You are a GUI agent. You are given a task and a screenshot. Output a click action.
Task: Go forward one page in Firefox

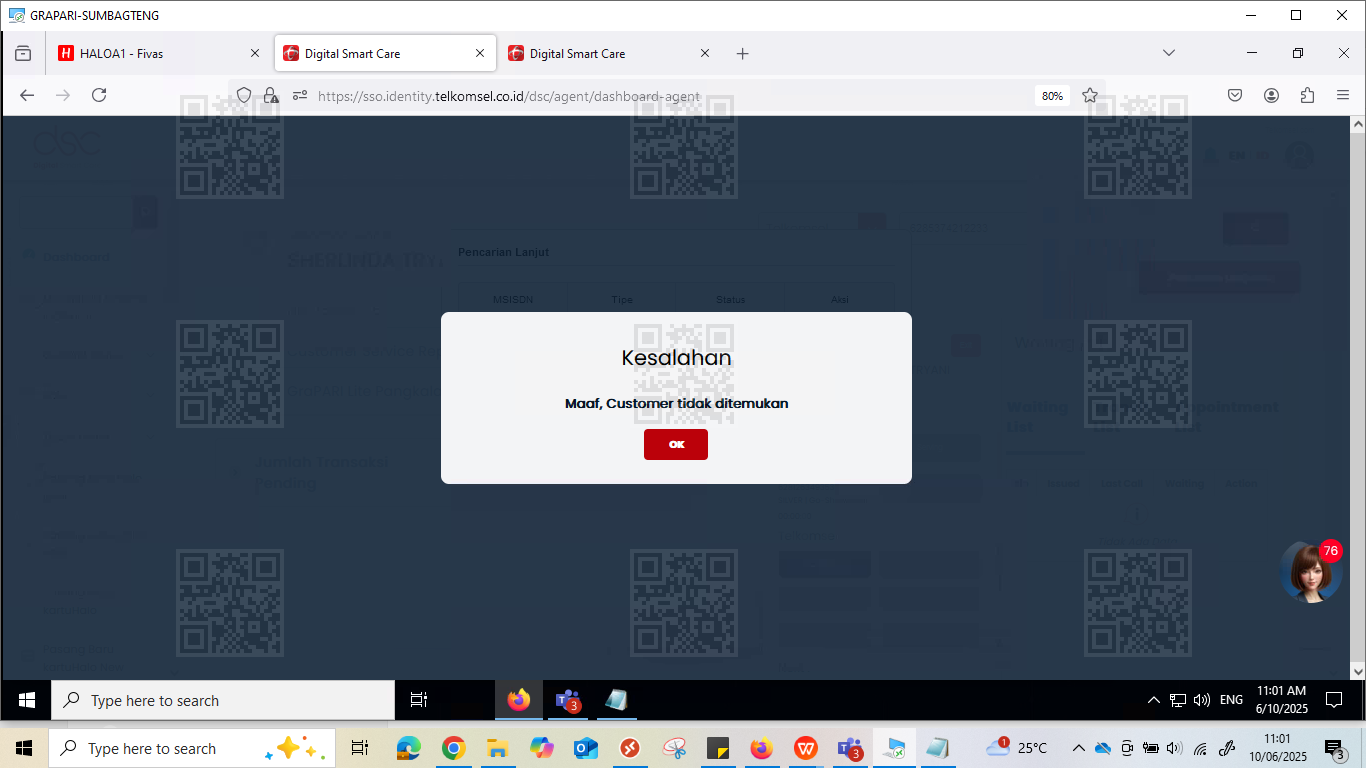(63, 95)
